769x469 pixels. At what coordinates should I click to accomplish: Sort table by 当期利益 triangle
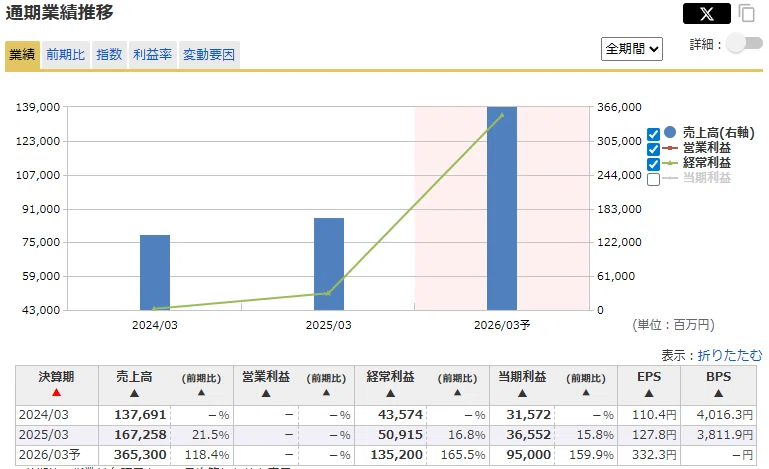(522, 393)
